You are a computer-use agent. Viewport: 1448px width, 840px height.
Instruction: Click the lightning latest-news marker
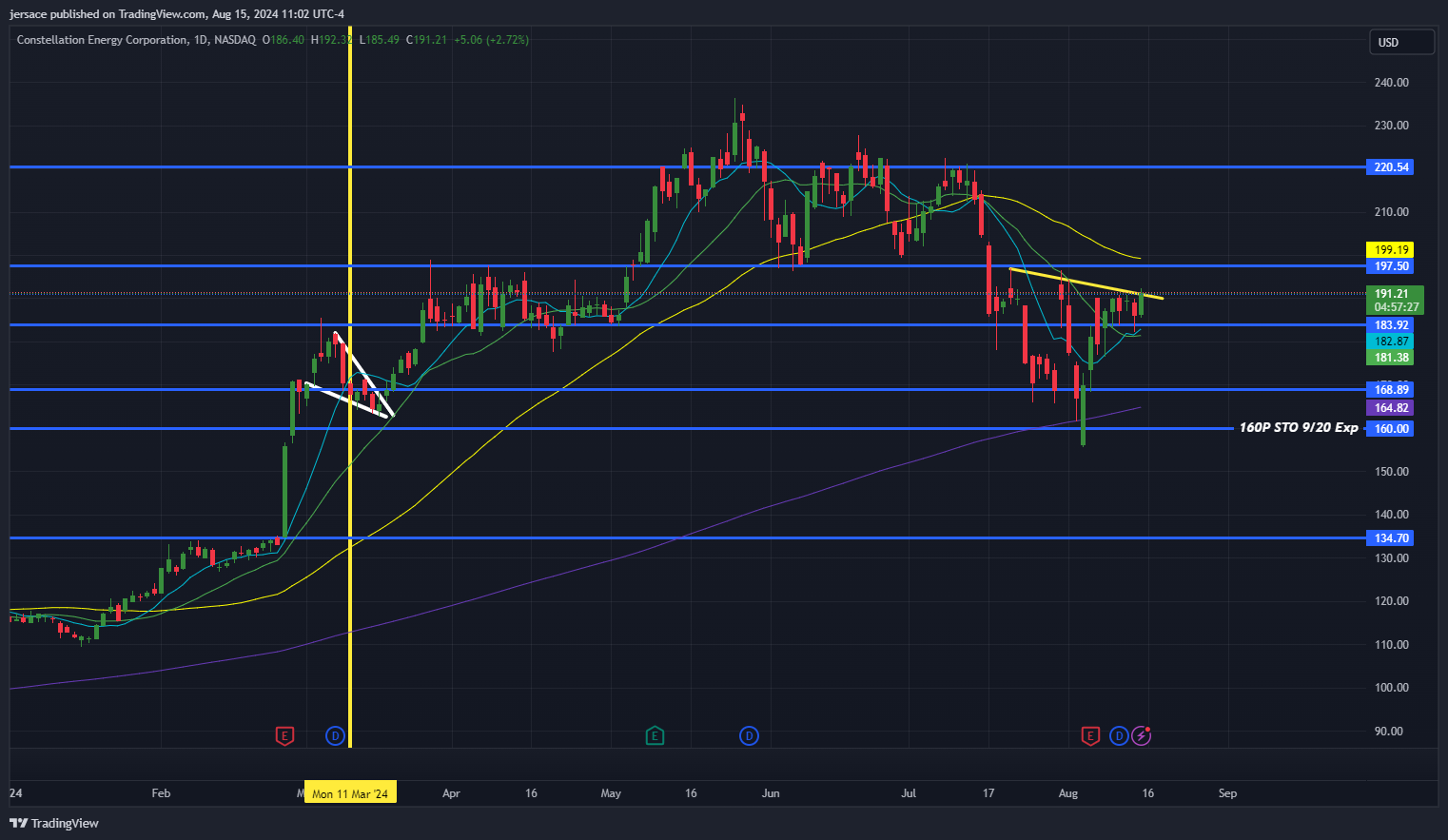click(1142, 735)
